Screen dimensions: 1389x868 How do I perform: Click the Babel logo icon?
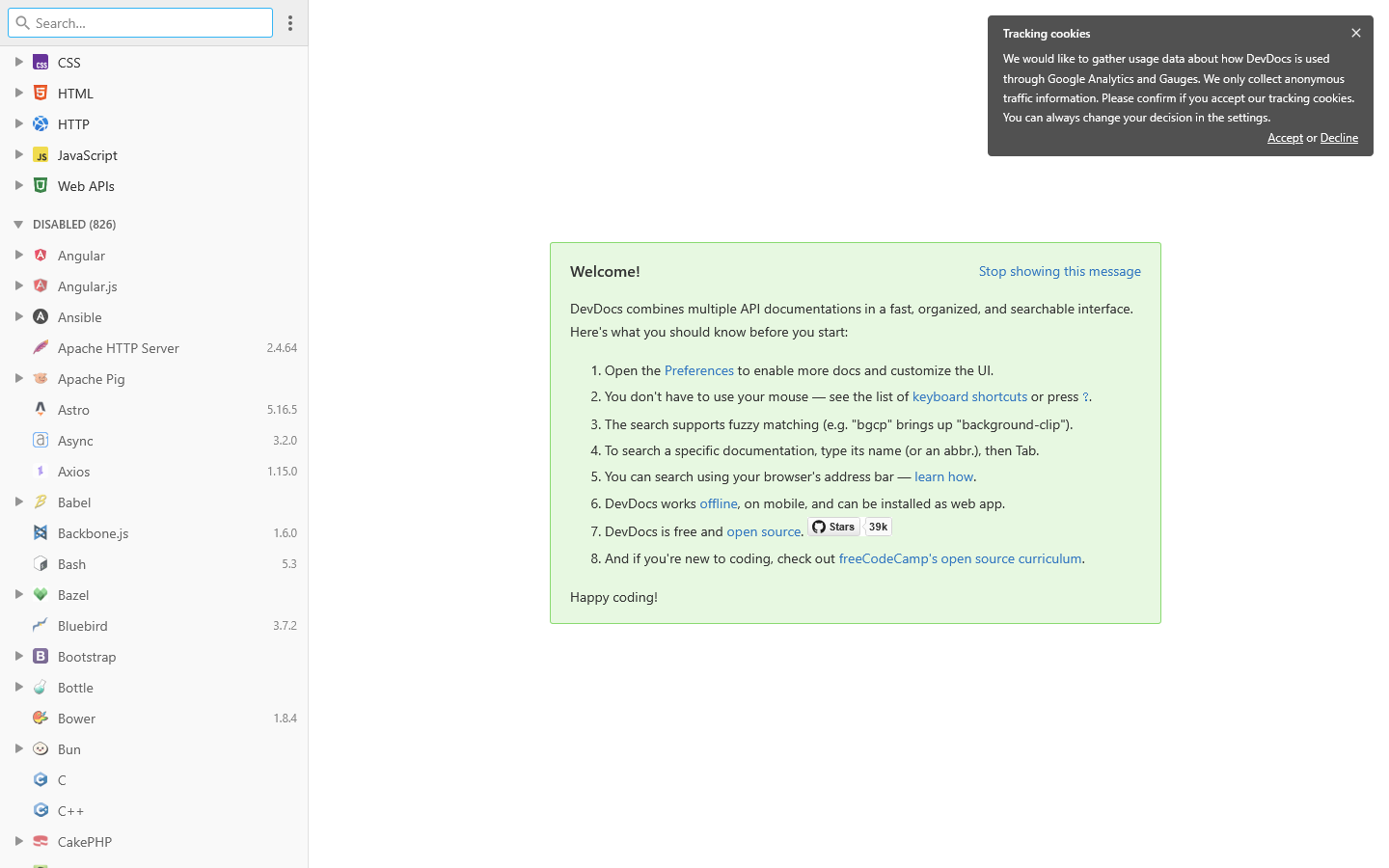coord(41,502)
